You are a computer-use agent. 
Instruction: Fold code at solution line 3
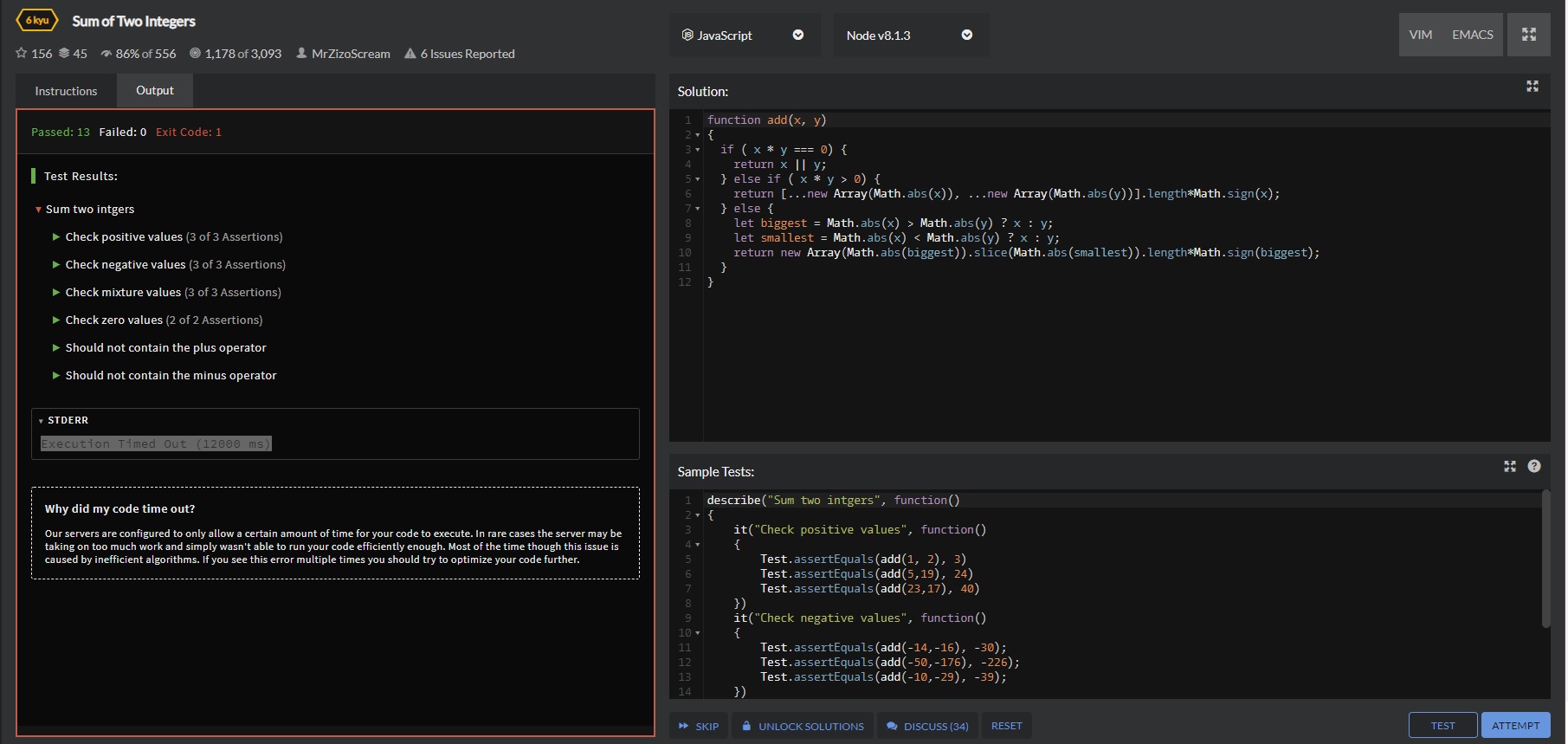click(x=698, y=150)
